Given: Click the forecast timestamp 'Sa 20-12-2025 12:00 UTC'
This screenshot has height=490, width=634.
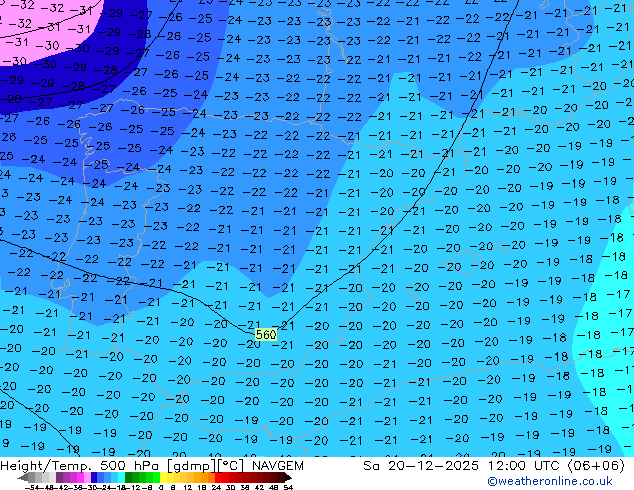Looking at the screenshot, I should [x=463, y=466].
